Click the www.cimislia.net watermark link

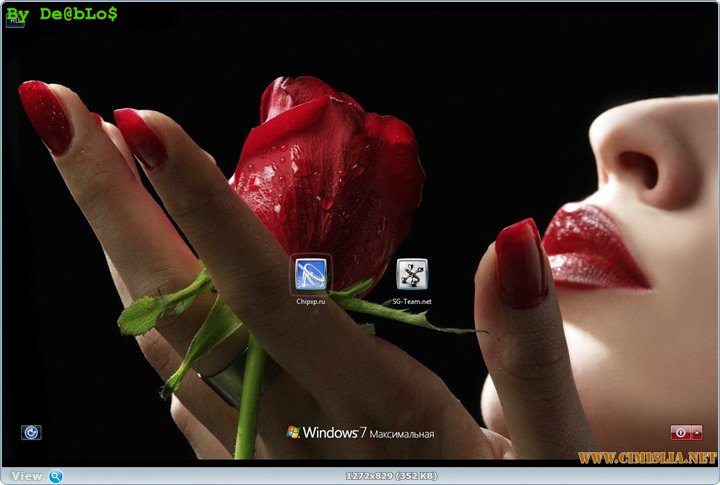(647, 458)
